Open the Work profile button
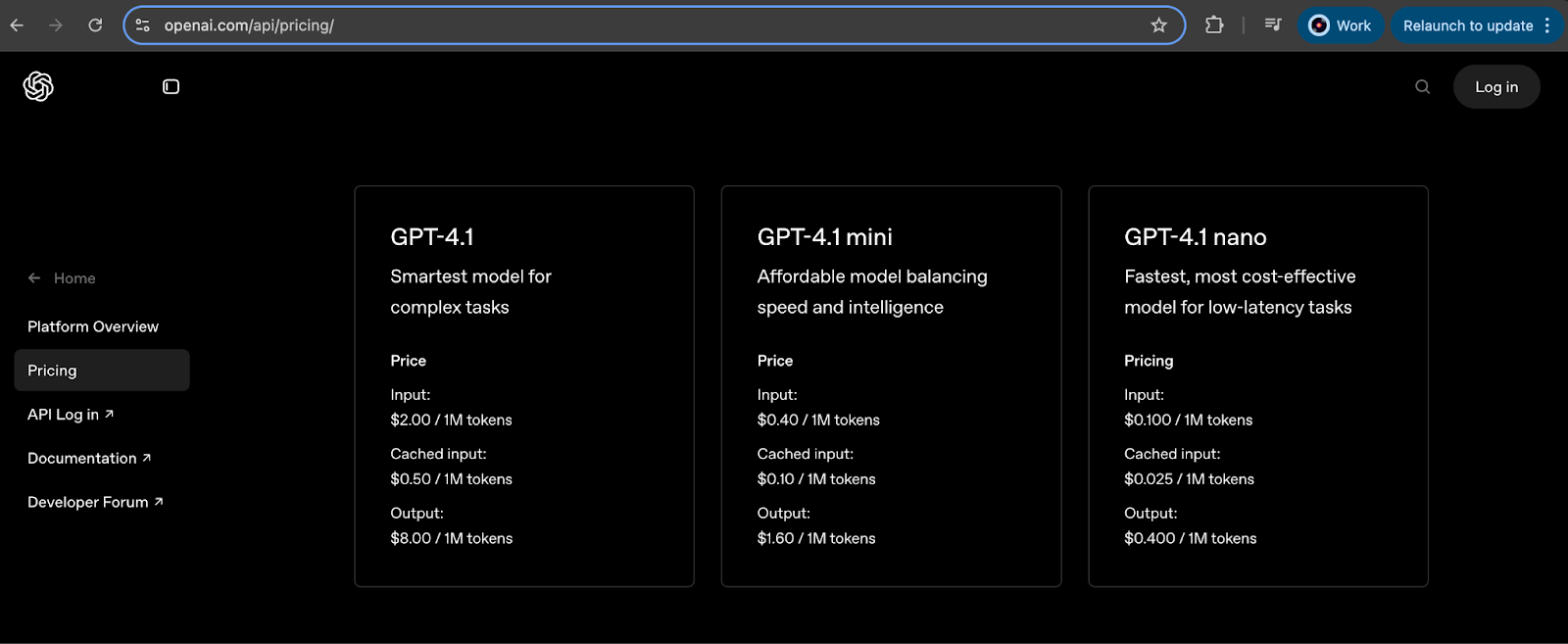Image resolution: width=1568 pixels, height=644 pixels. 1341,25
